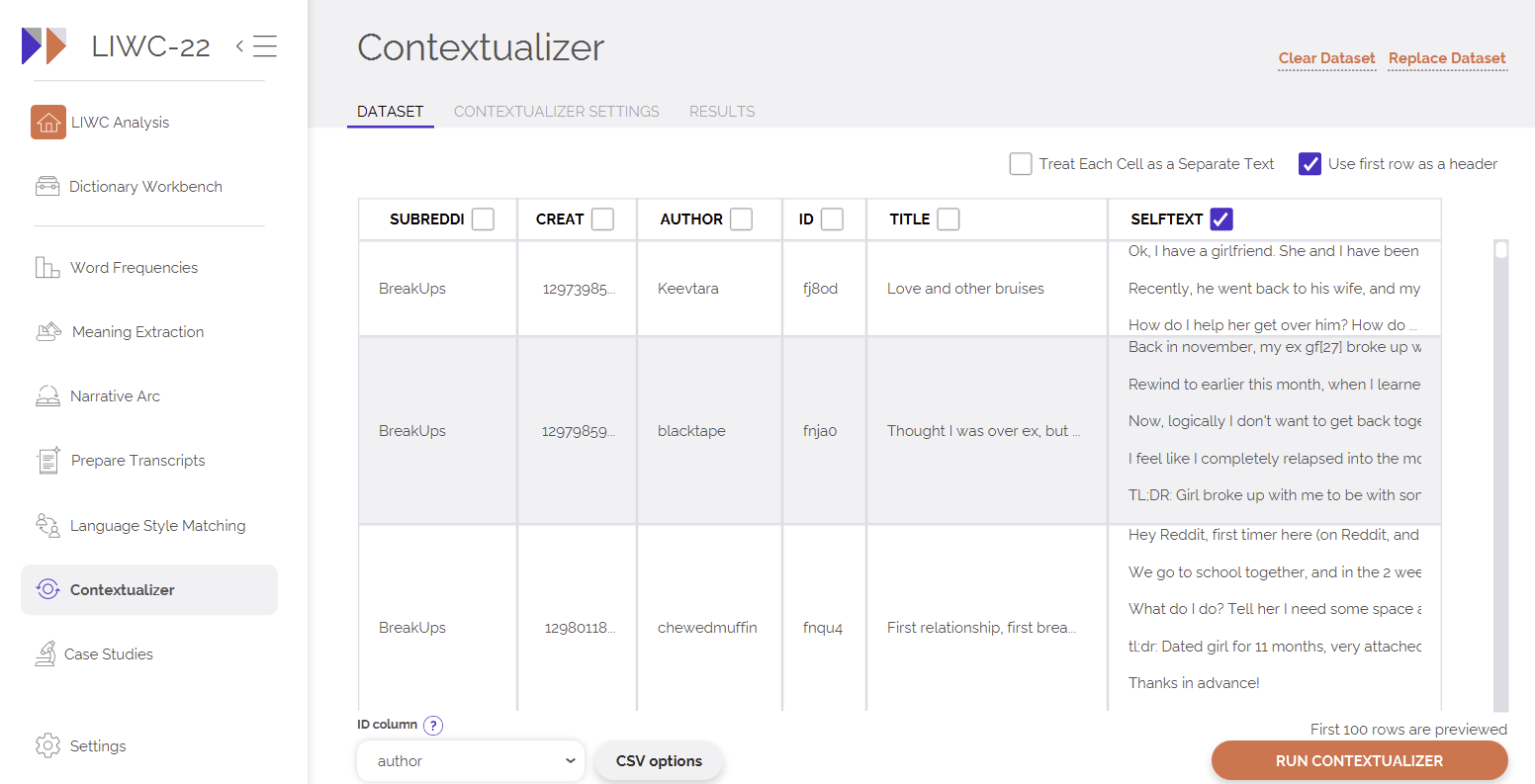This screenshot has height=784, width=1535.
Task: Click the created cell 12979859...
Action: click(579, 430)
